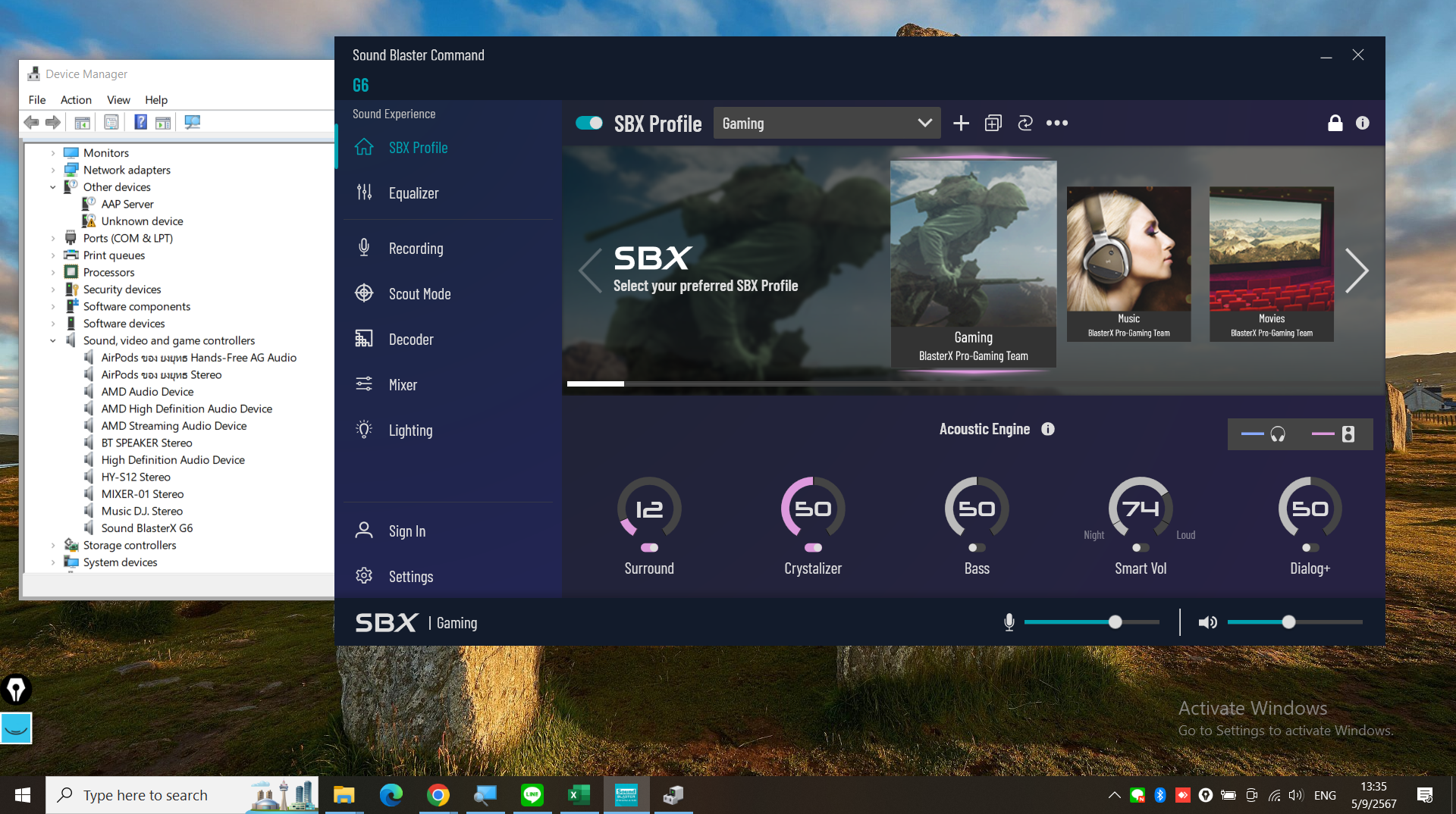Open Google Chrome from taskbar
1456x814 pixels.
[438, 795]
